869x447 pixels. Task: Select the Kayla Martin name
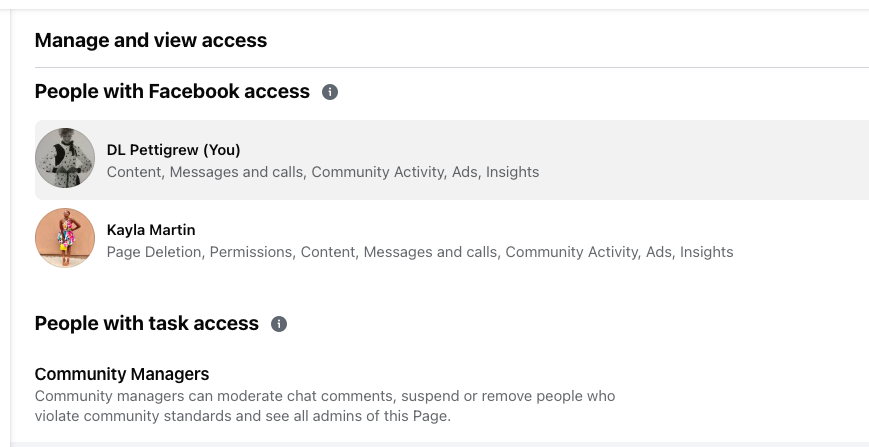(x=151, y=230)
